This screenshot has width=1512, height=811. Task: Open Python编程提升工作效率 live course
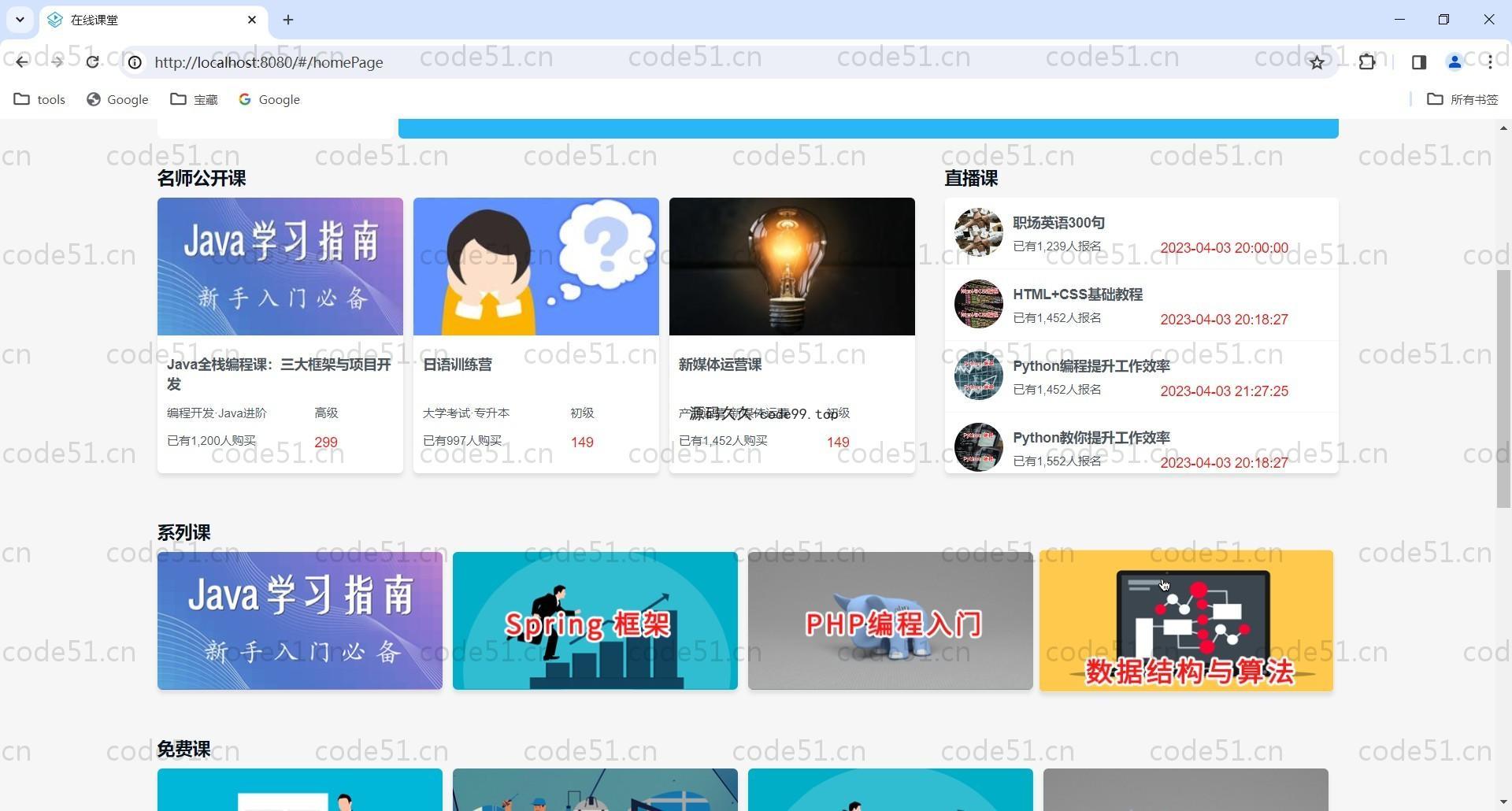[1091, 366]
